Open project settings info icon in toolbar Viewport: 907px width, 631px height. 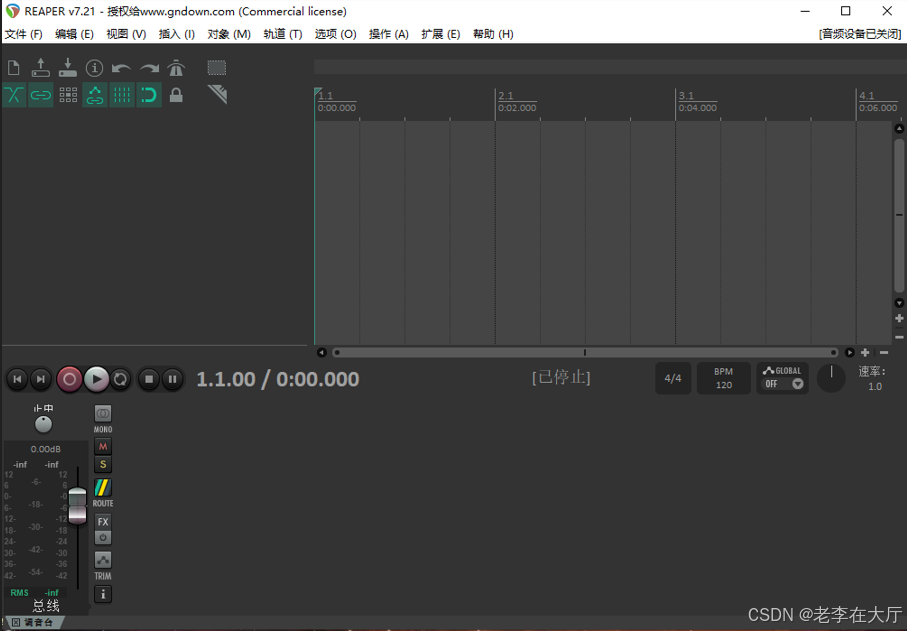click(x=94, y=68)
